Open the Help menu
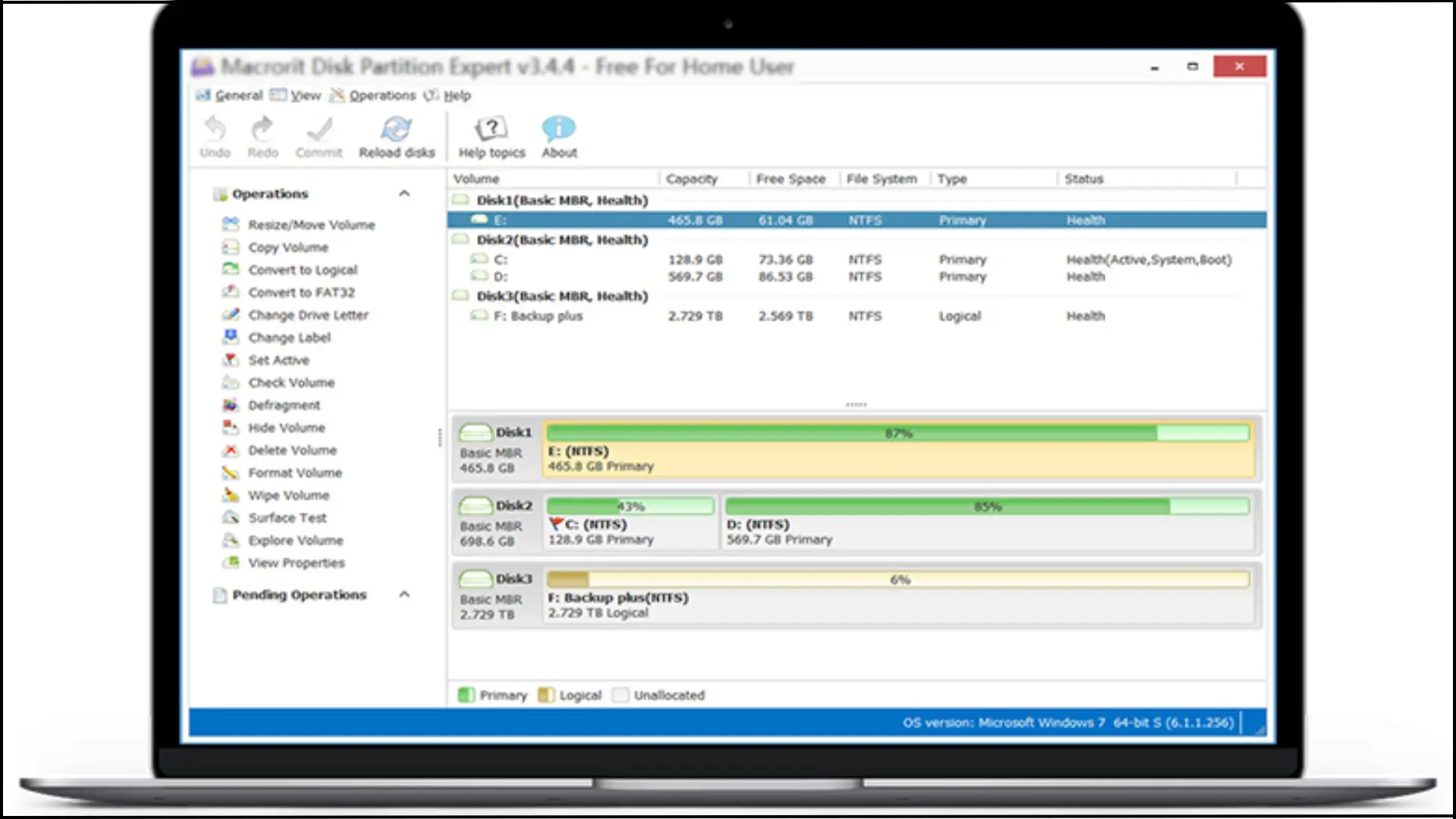1456x819 pixels. [x=447, y=96]
